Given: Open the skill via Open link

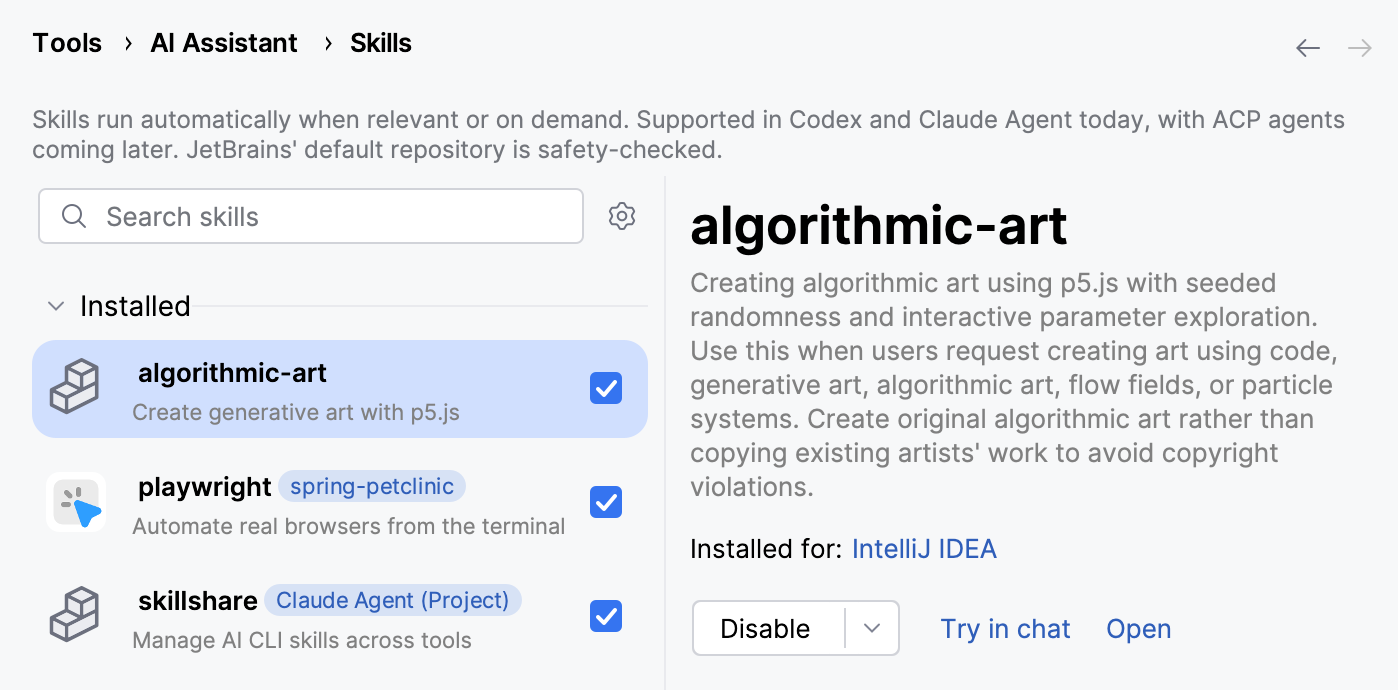Looking at the screenshot, I should coord(1138,629).
